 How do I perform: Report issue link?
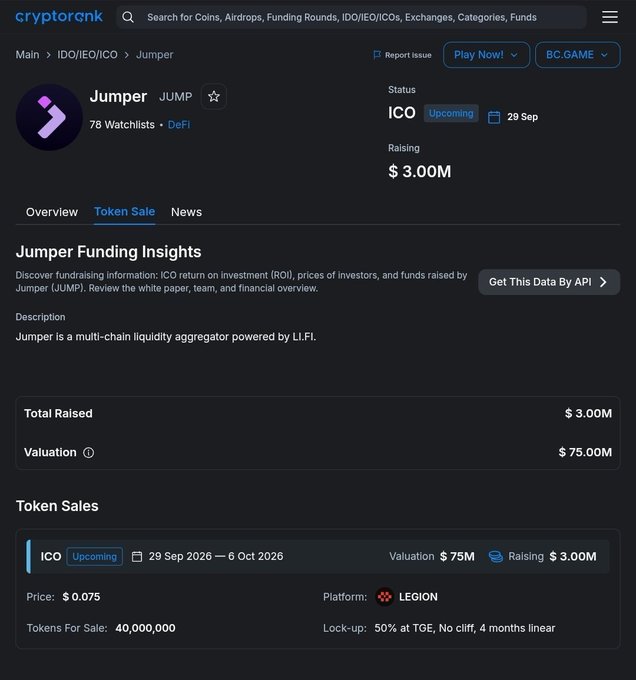tap(402, 55)
